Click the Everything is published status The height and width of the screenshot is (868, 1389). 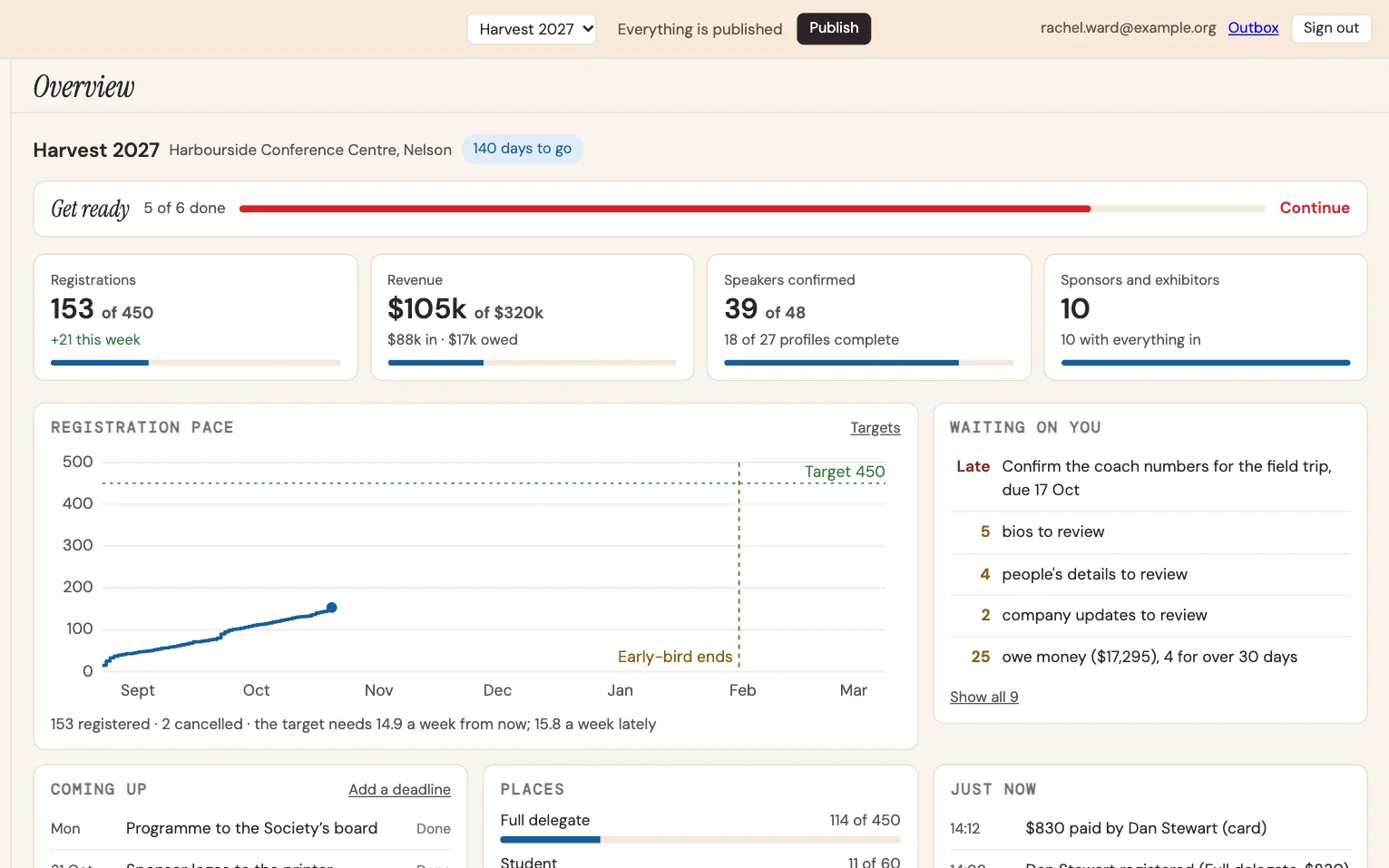(699, 29)
